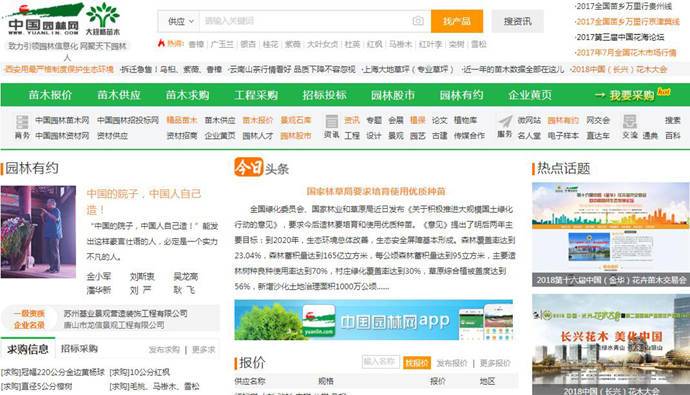Switch to the 求购信息 tab
Viewport: 690px width, 395px height.
click(28, 349)
